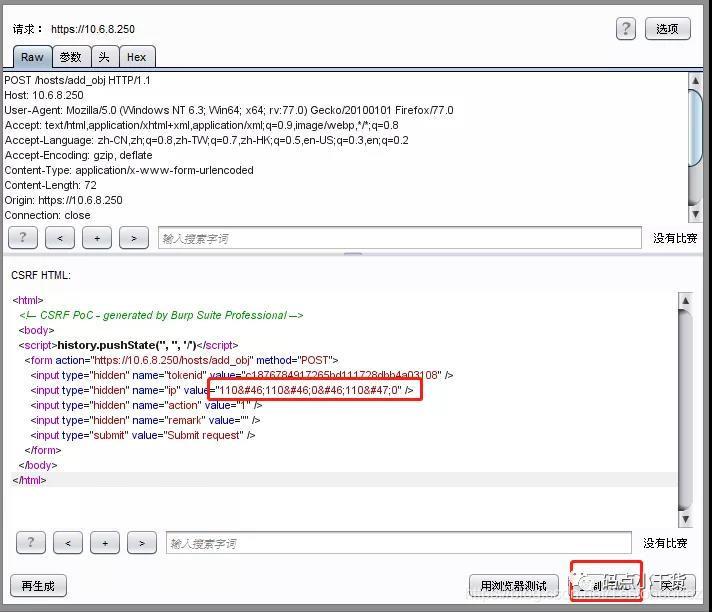Viewport: 712px width, 612px height.
Task: Go to previous match in request search
Action: point(60,237)
